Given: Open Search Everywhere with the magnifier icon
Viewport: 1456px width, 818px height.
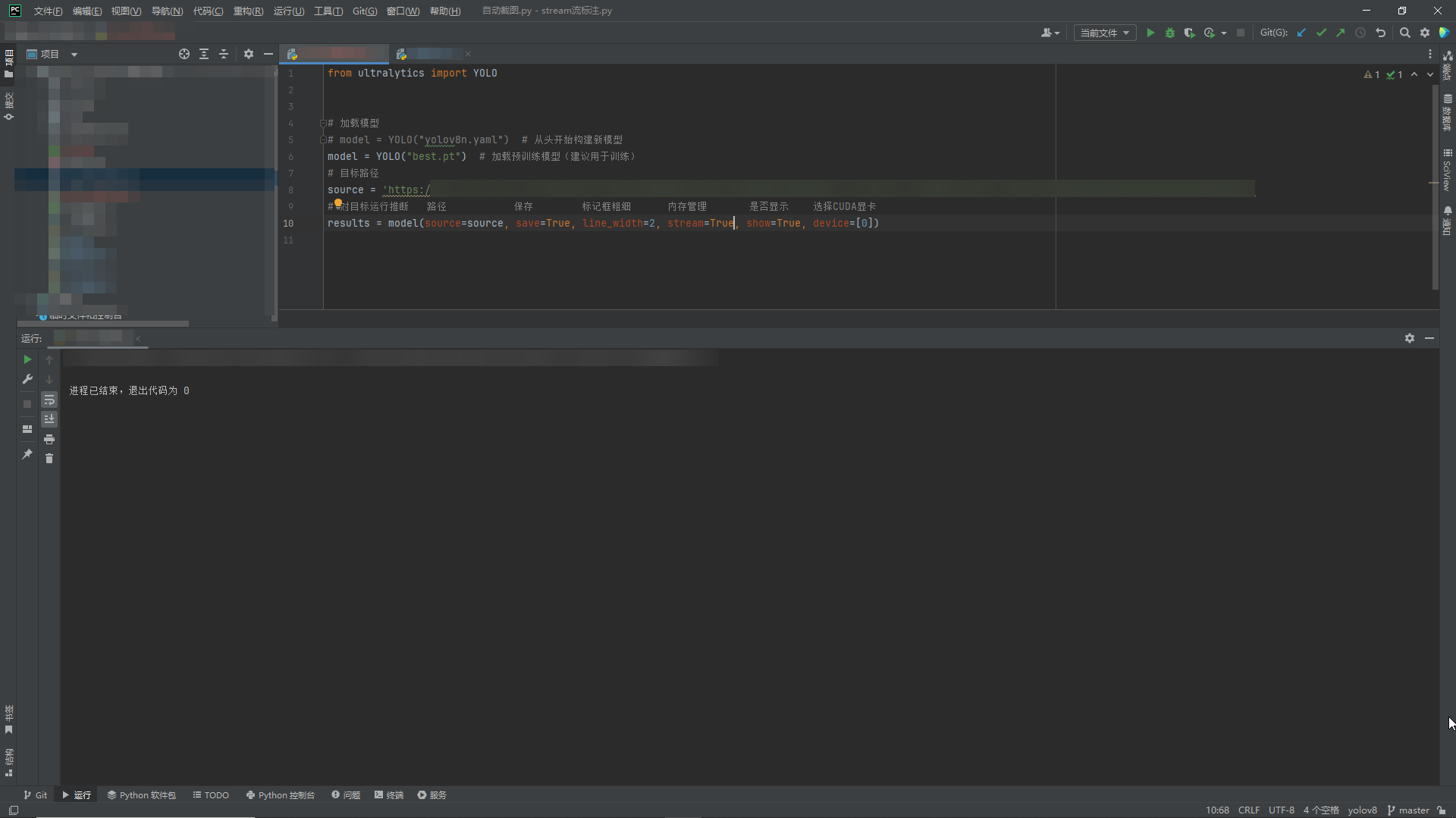Looking at the screenshot, I should tap(1405, 33).
